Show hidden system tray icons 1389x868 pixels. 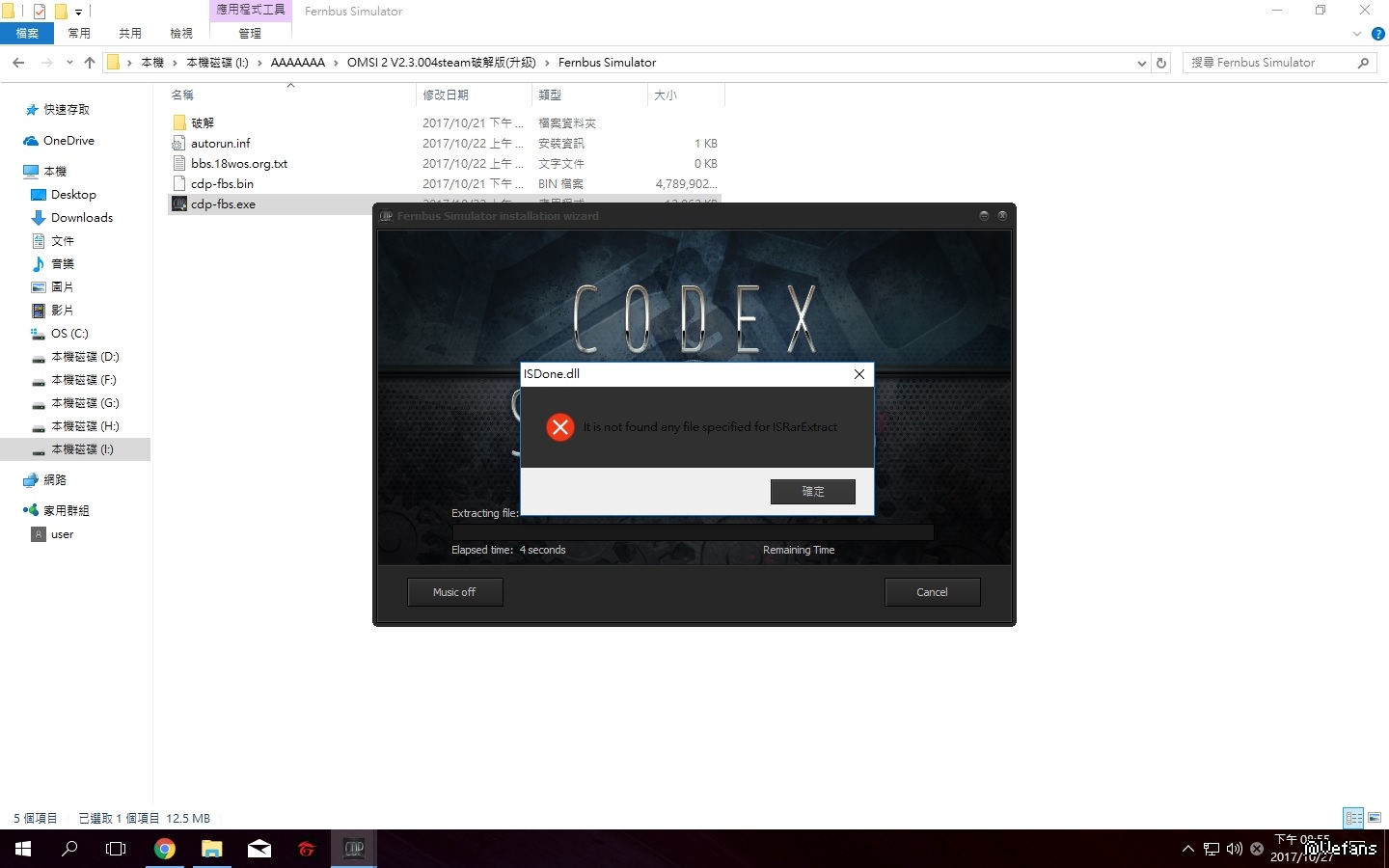pyautogui.click(x=1188, y=849)
